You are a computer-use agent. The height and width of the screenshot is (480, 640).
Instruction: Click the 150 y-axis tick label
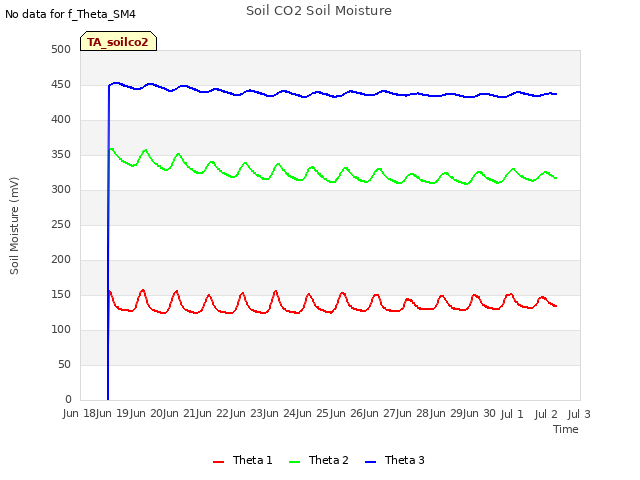[61, 295]
